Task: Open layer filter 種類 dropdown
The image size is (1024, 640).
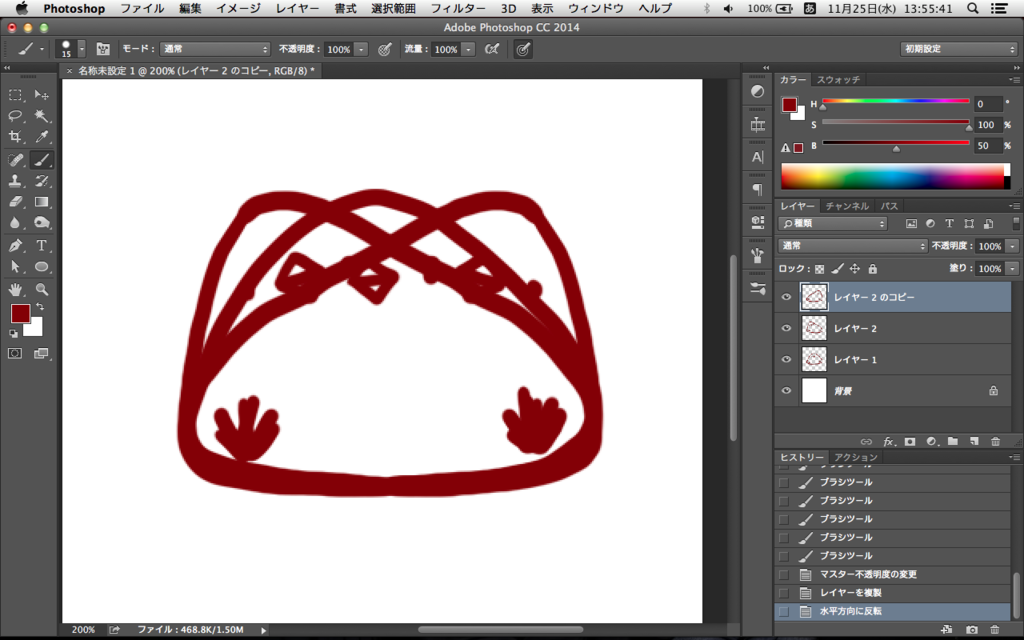Action: (833, 223)
